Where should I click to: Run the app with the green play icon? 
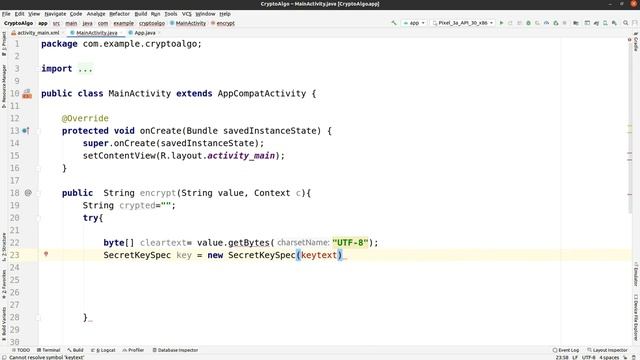[502, 23]
